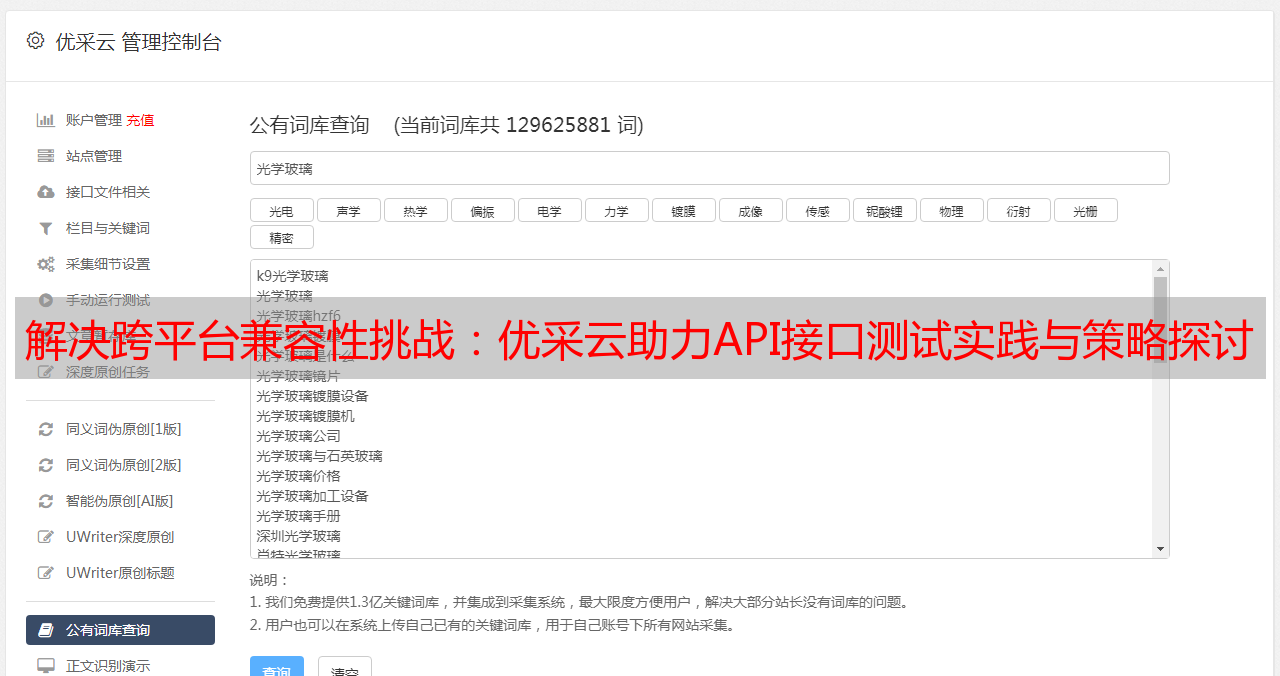Click the 铌酸锂 keyword tag
1280x676 pixels.
click(x=885, y=210)
